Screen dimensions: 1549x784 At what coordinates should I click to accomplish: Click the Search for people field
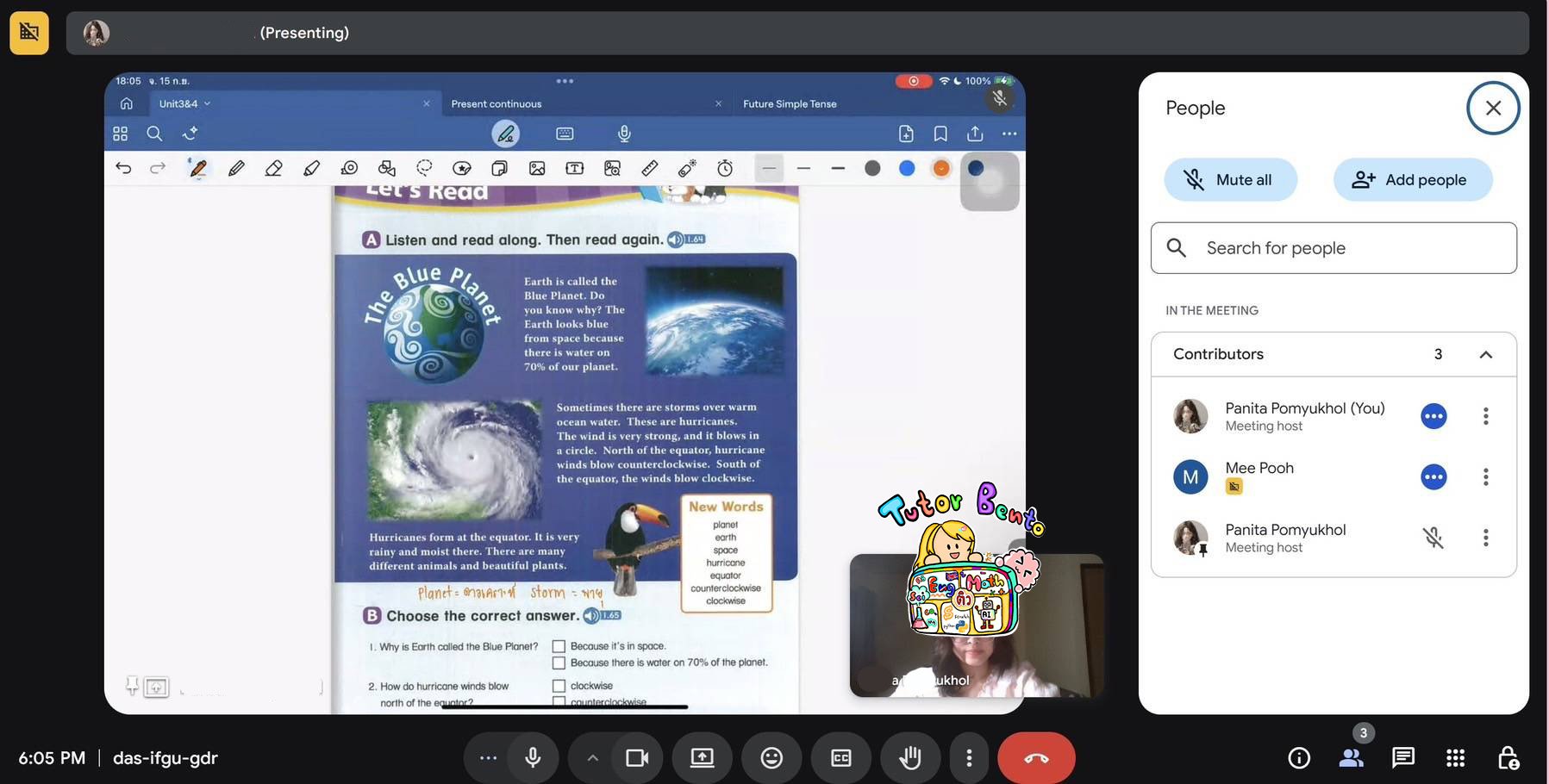1333,247
